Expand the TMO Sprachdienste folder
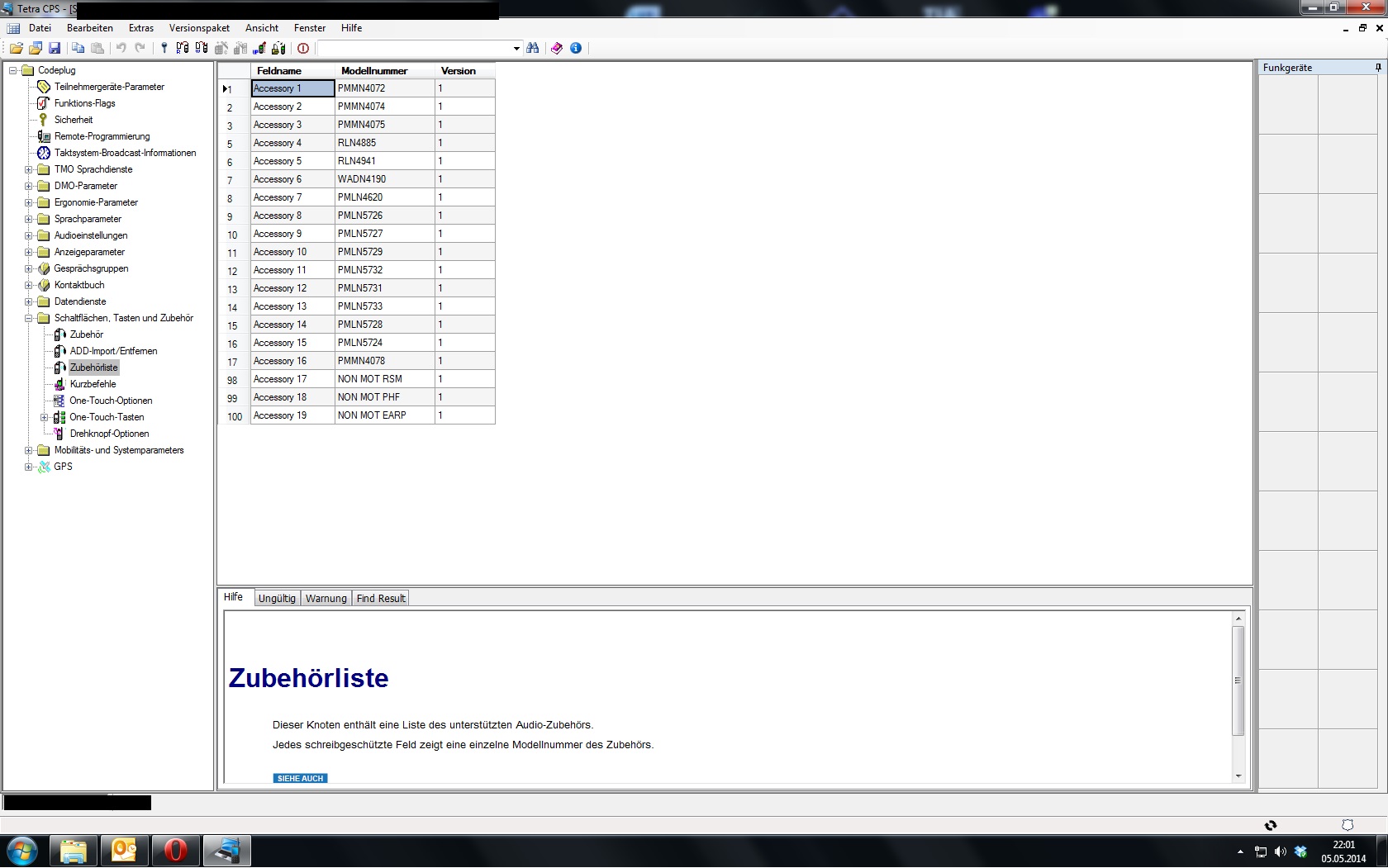The width and height of the screenshot is (1388, 868). pyautogui.click(x=29, y=169)
